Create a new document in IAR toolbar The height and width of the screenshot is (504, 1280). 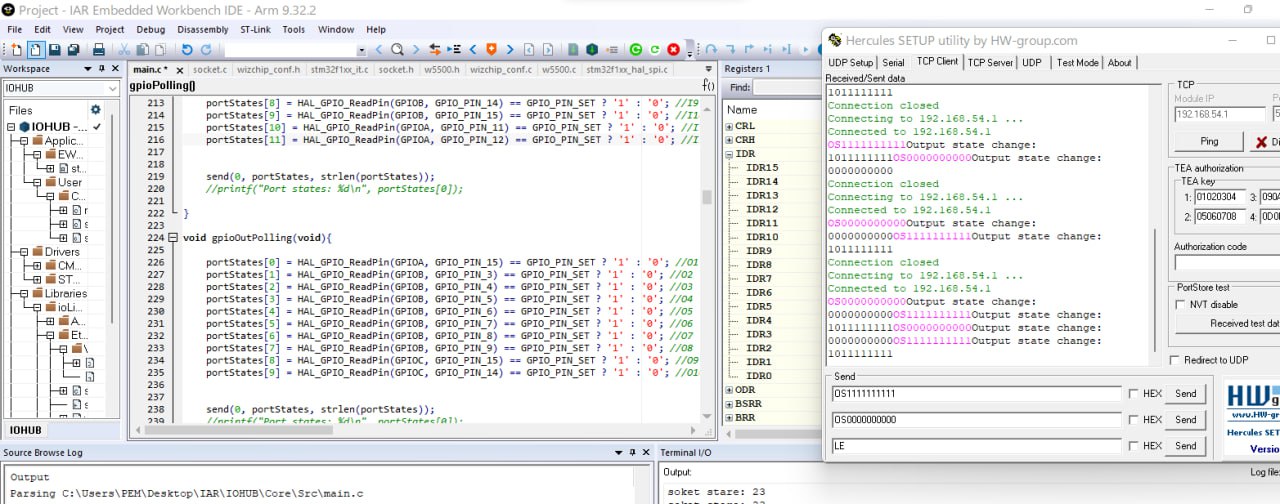[16, 49]
